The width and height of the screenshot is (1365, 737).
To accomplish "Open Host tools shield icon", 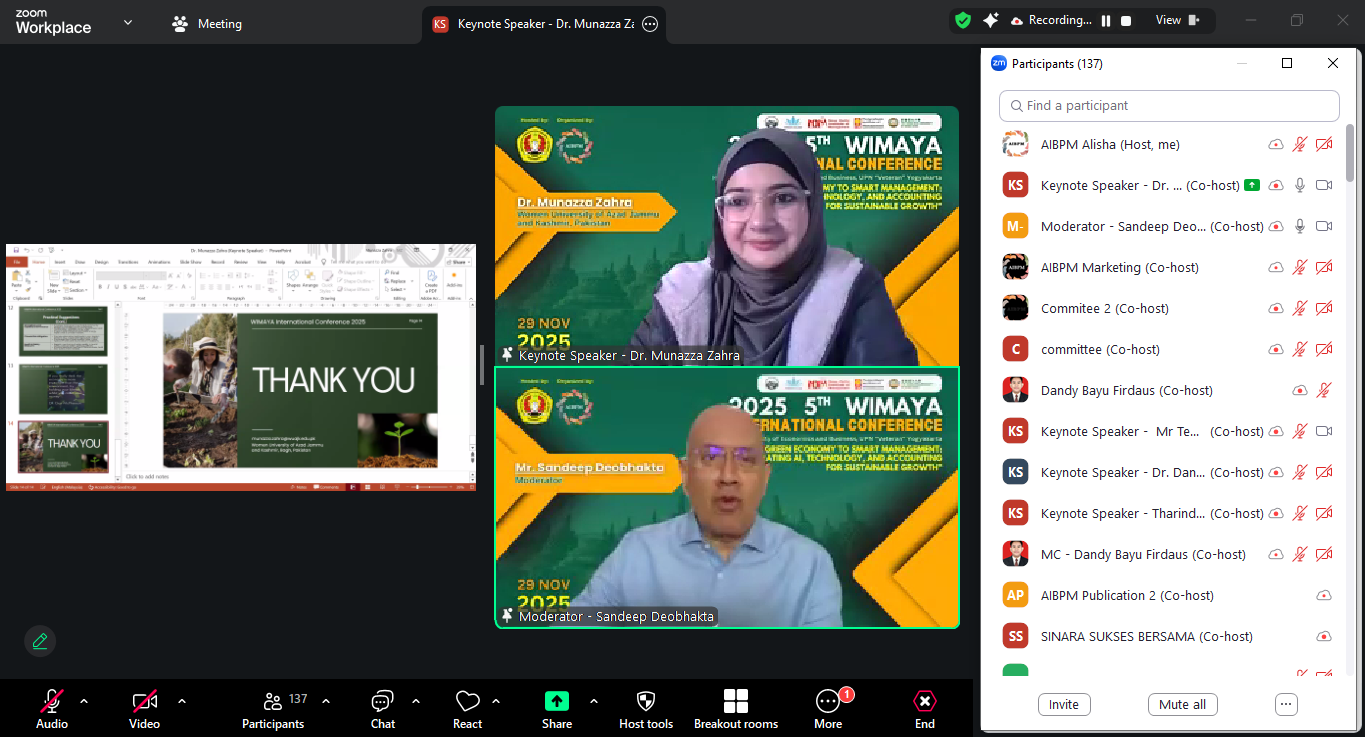I will (x=646, y=702).
